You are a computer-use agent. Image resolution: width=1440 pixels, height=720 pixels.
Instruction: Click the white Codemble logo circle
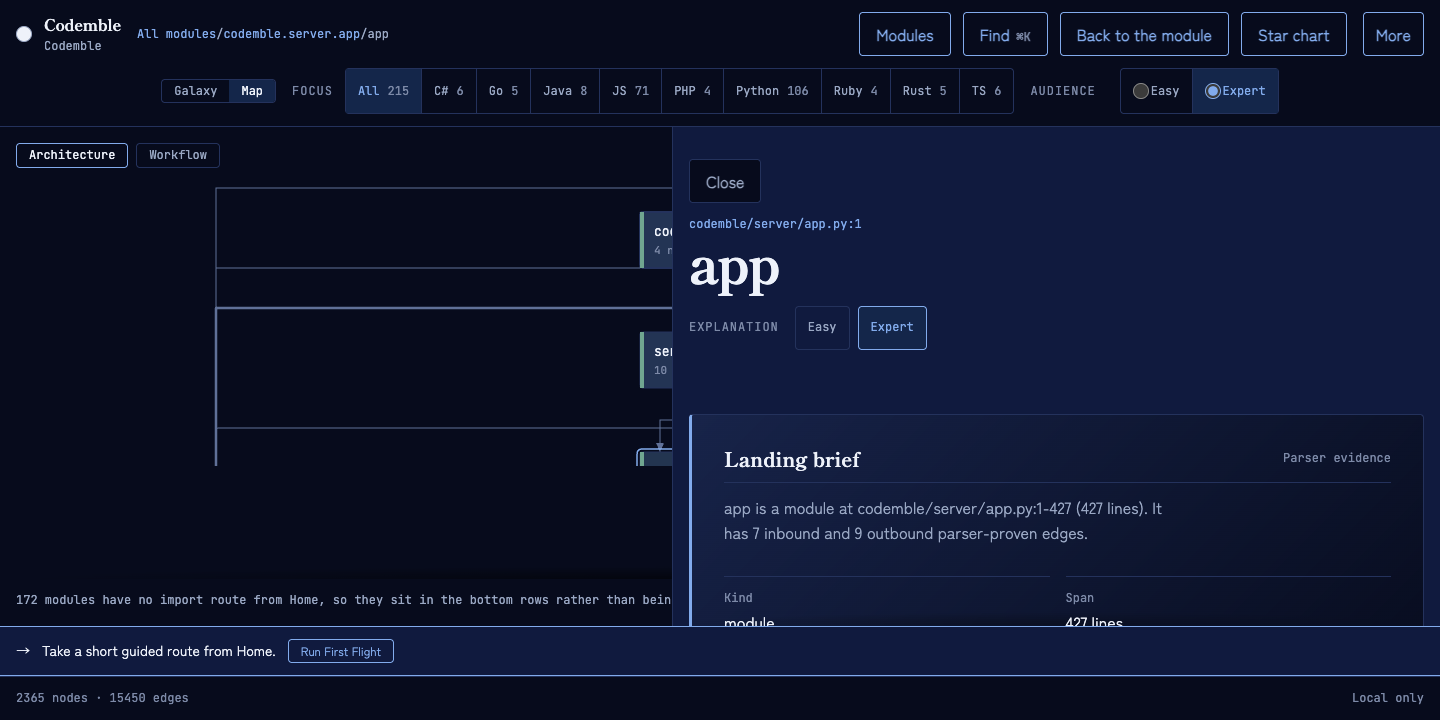tap(24, 35)
